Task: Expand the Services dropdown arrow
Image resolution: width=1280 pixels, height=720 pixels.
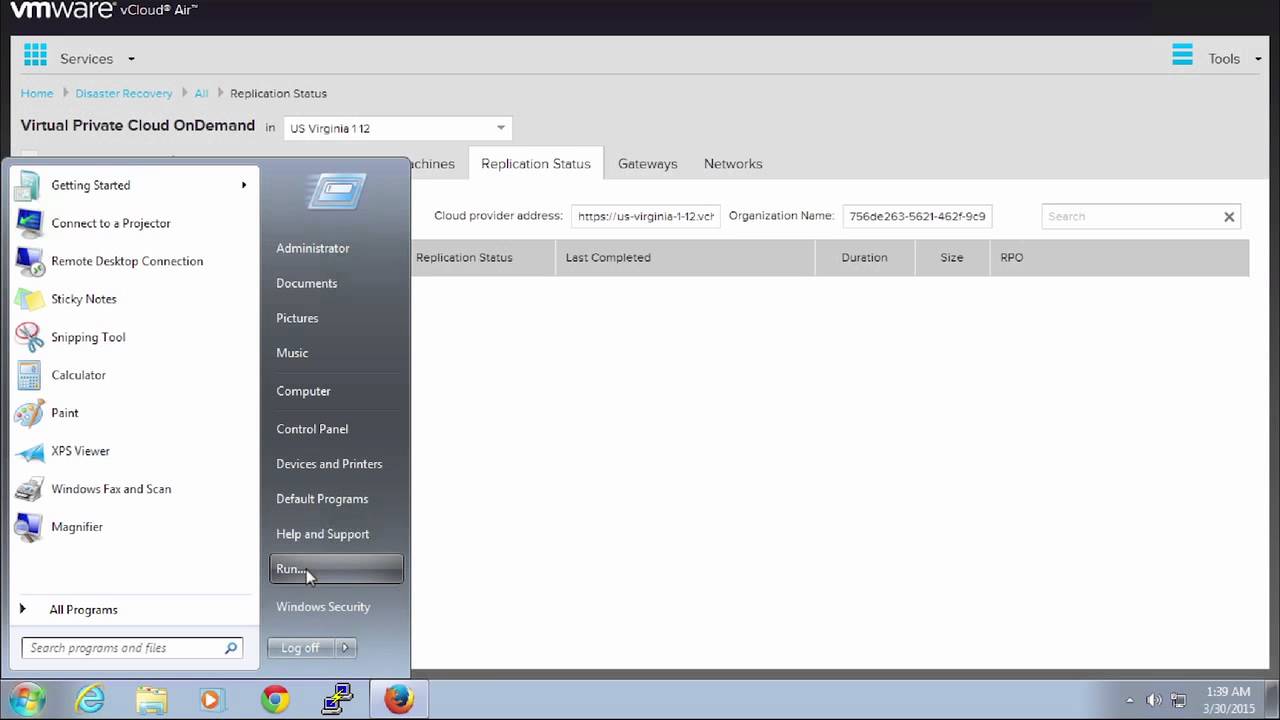Action: pyautogui.click(x=131, y=59)
